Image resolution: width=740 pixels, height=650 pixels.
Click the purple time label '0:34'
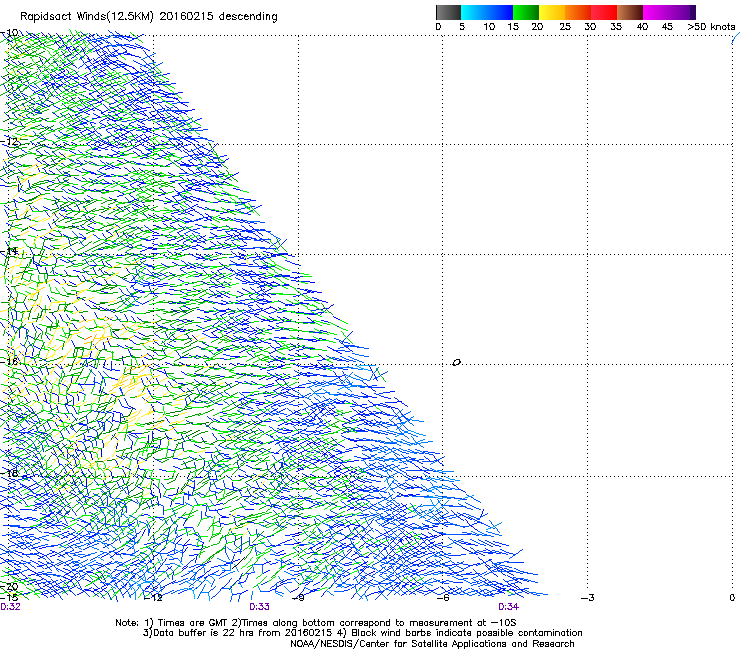[508, 607]
